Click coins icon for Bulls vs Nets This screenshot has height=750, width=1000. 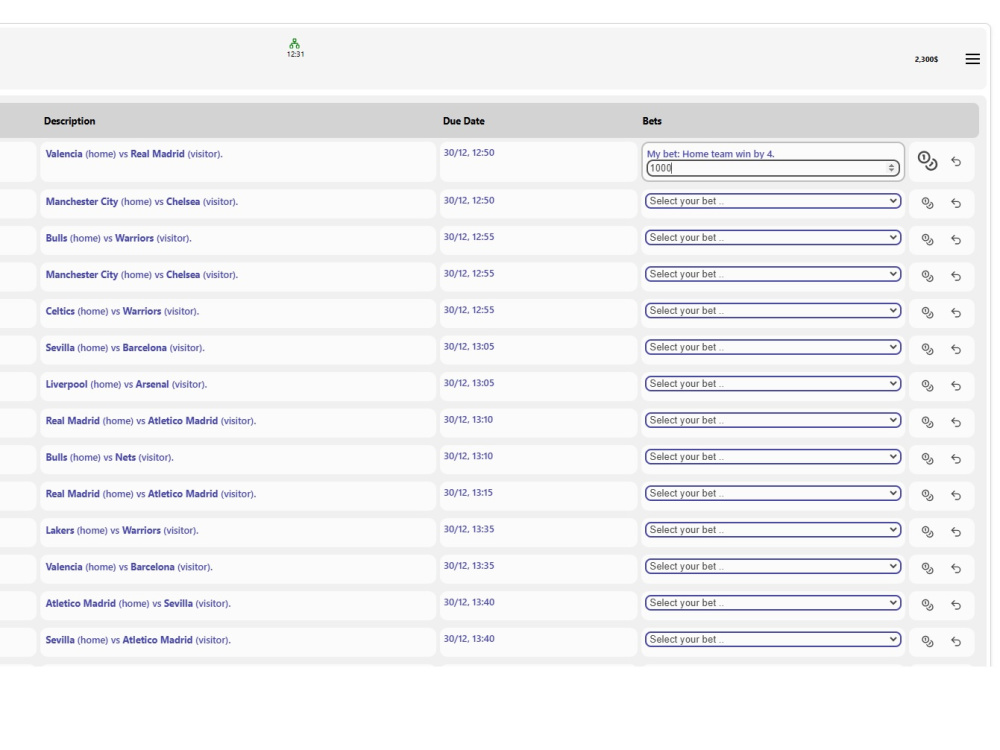(927, 458)
